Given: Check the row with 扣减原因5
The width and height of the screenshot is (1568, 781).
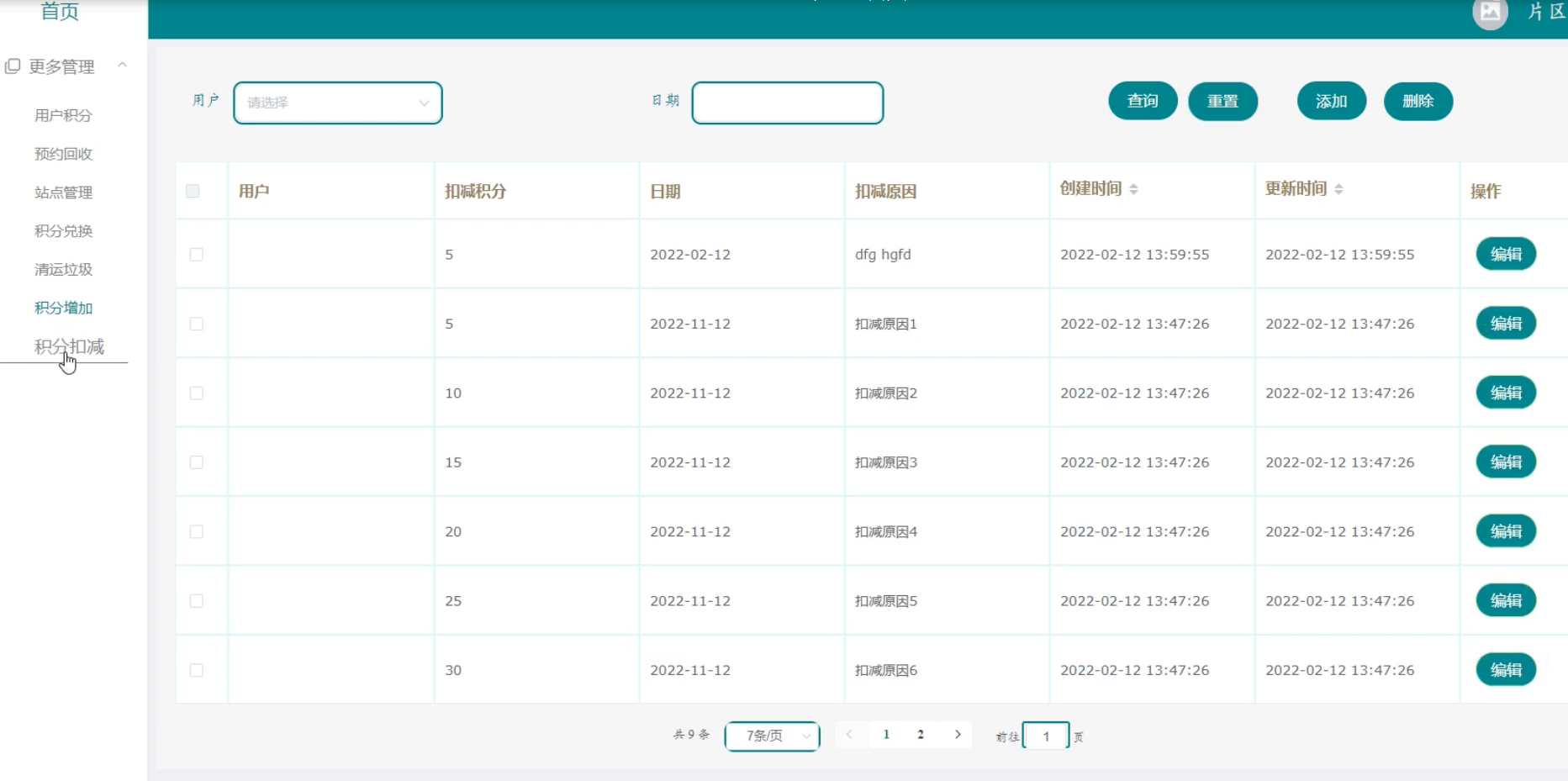Looking at the screenshot, I should tap(197, 601).
